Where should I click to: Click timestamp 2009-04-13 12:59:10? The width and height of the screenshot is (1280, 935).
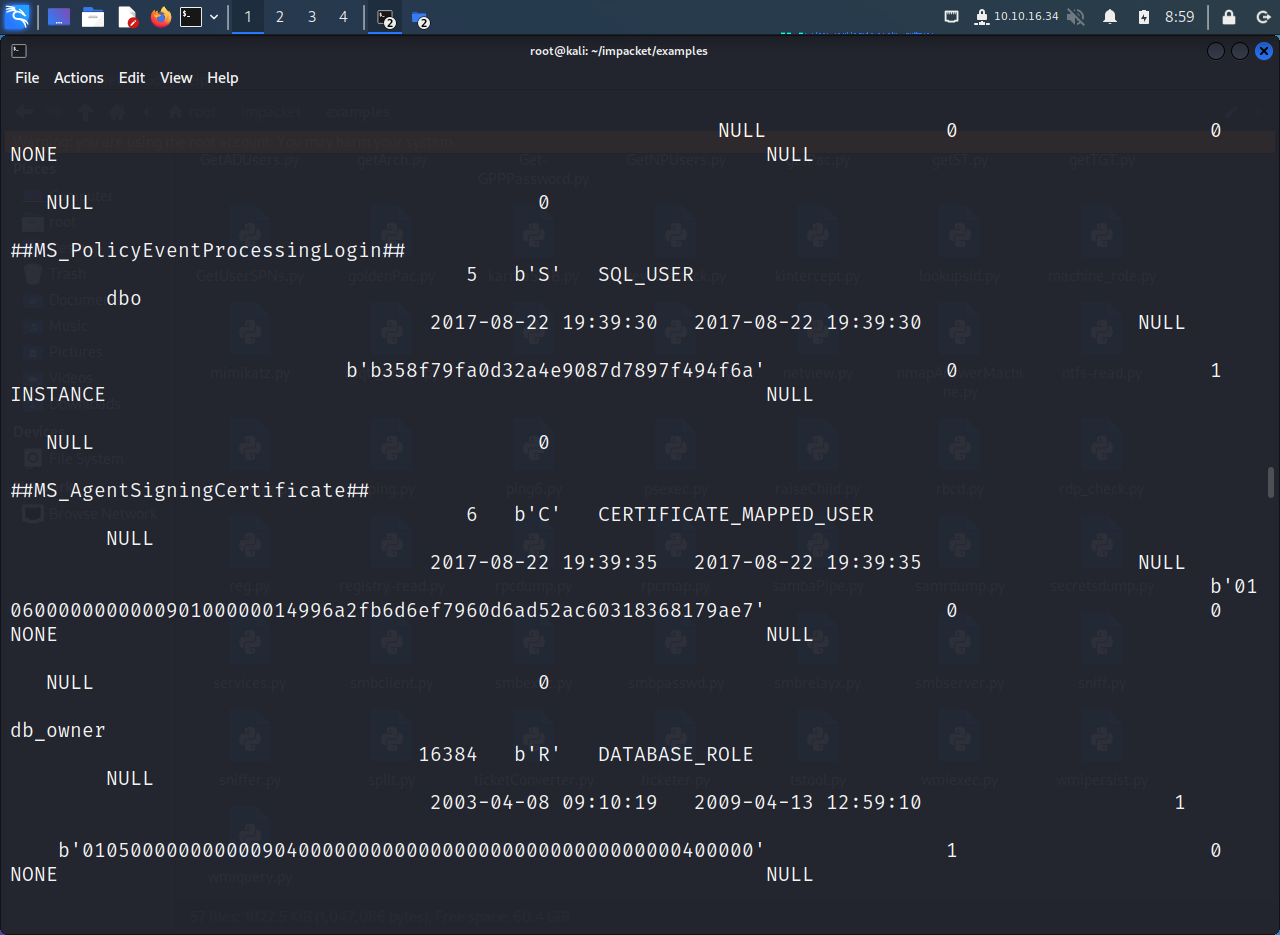[x=808, y=802]
